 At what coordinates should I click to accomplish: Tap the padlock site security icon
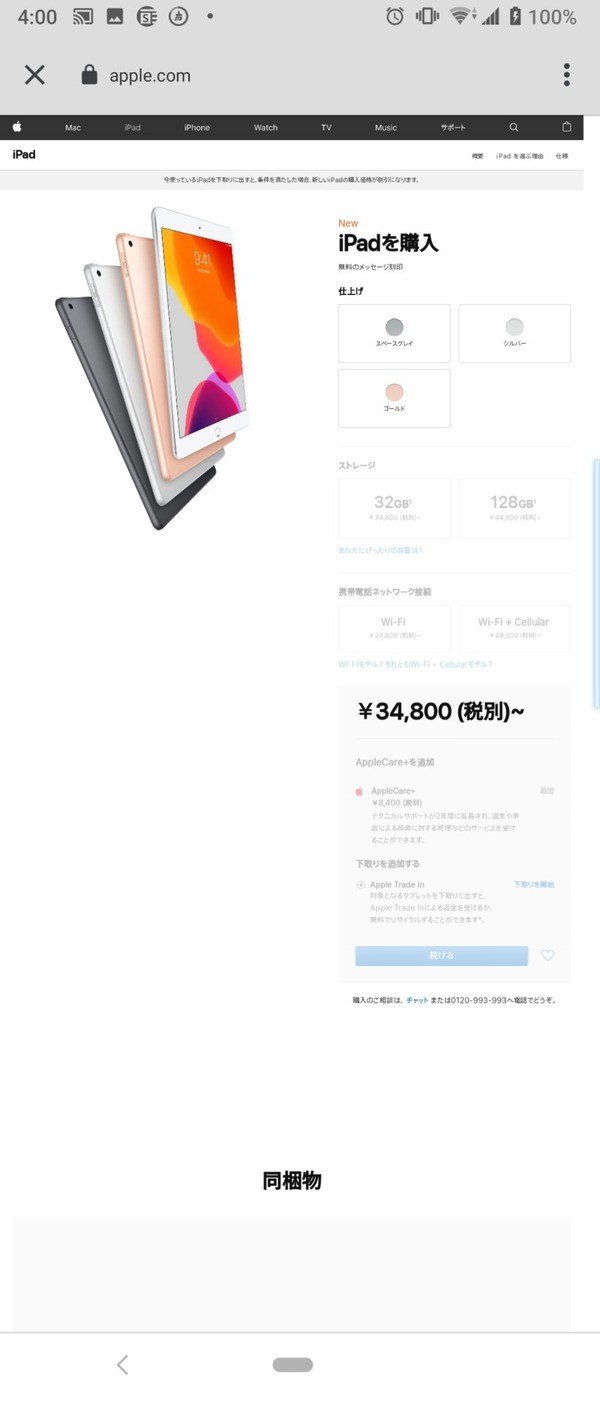[89, 75]
